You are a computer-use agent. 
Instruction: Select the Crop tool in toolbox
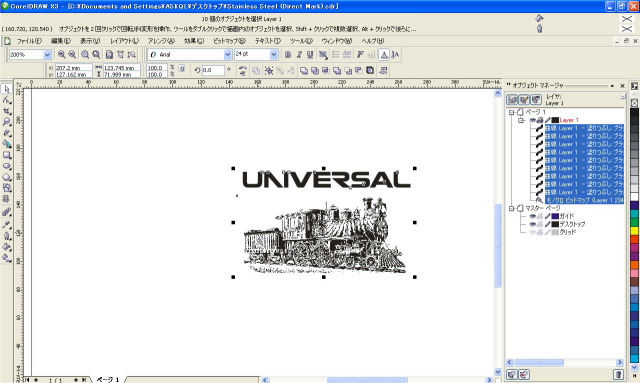tap(7, 111)
